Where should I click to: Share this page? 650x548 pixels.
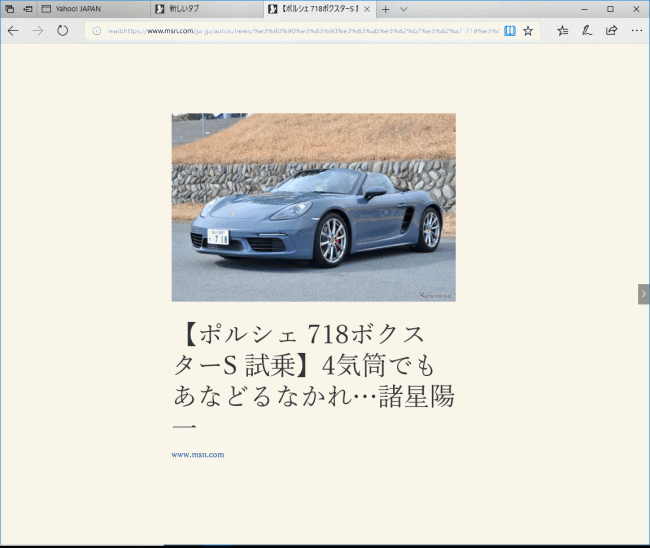tap(611, 31)
